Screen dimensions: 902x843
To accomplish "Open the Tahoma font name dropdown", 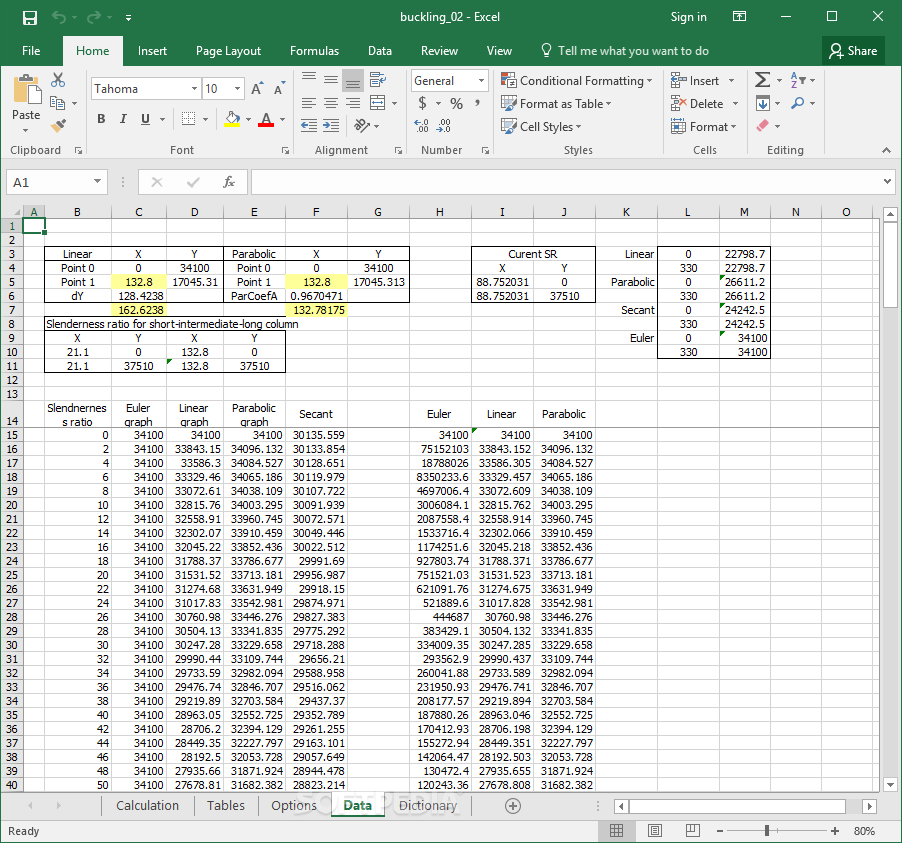I will tap(194, 89).
